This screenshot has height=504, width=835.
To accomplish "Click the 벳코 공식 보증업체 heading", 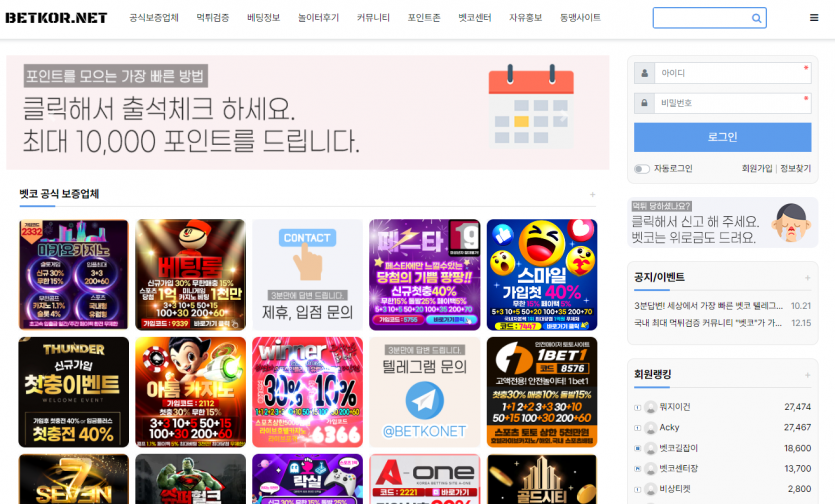I will [59, 194].
